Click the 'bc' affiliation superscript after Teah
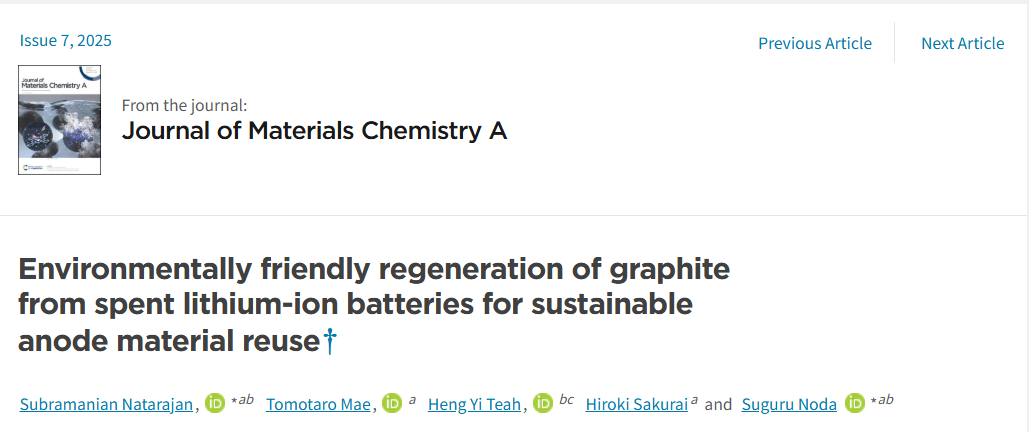1029x432 pixels. click(567, 400)
